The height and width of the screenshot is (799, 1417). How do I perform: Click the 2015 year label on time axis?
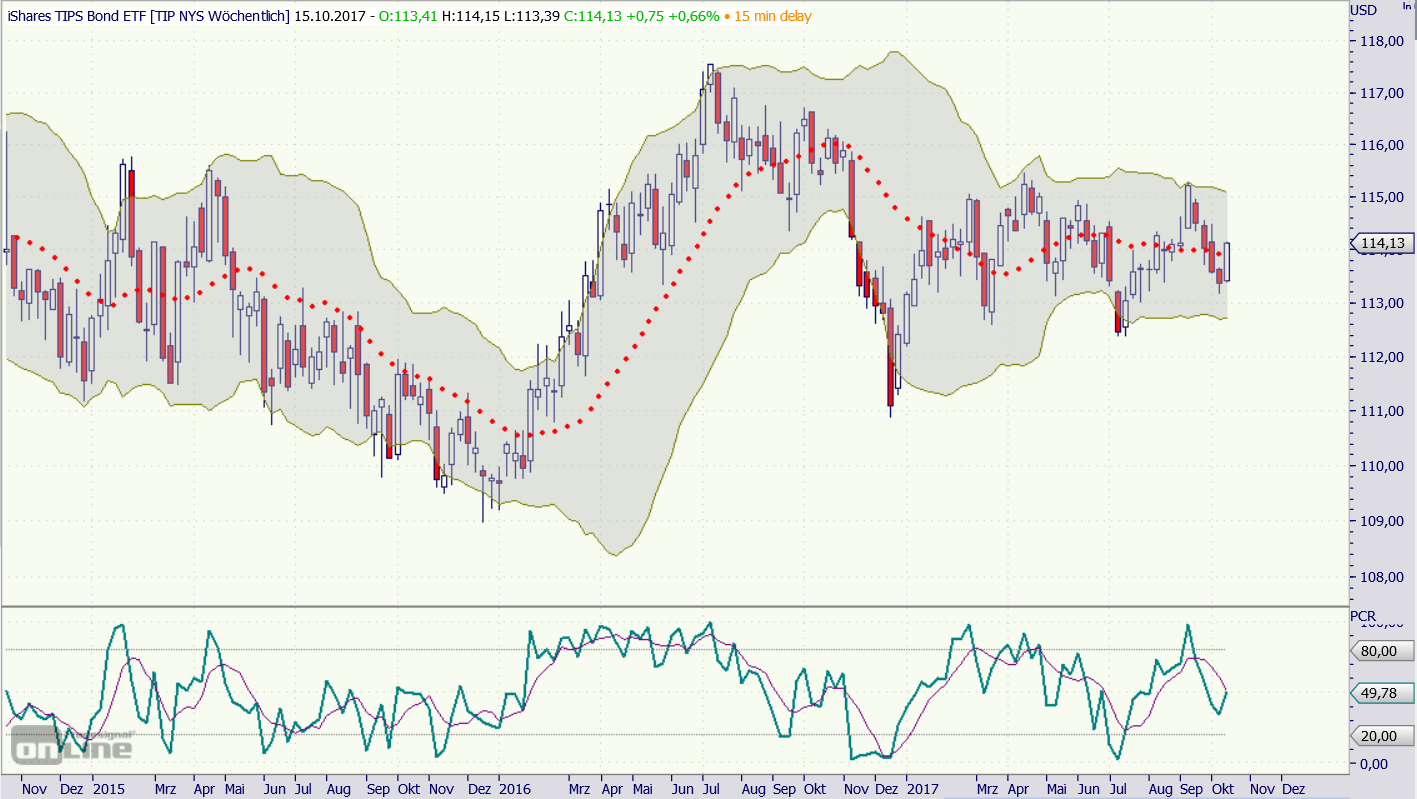point(109,789)
